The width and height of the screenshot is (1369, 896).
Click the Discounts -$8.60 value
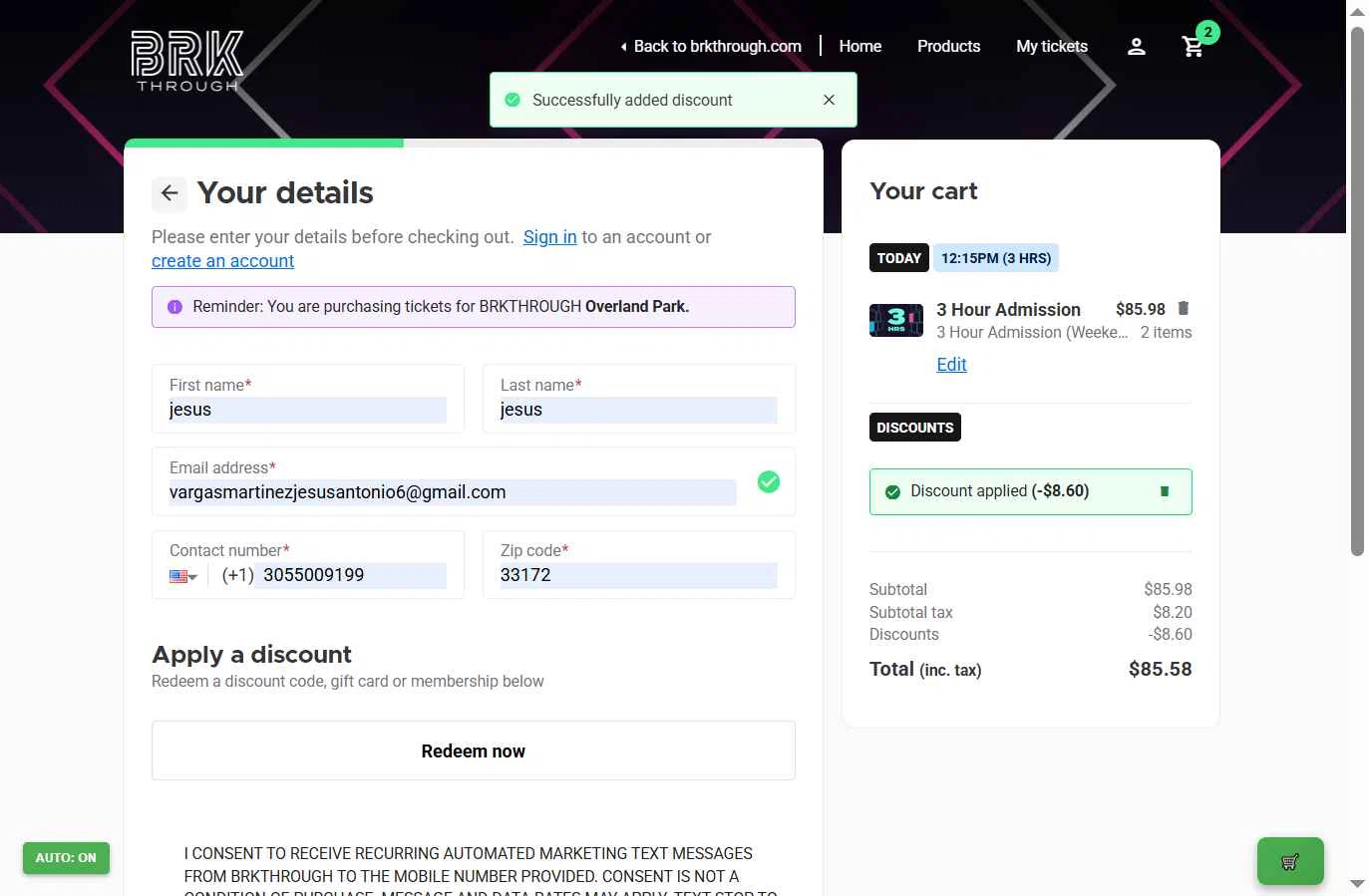tap(1170, 634)
